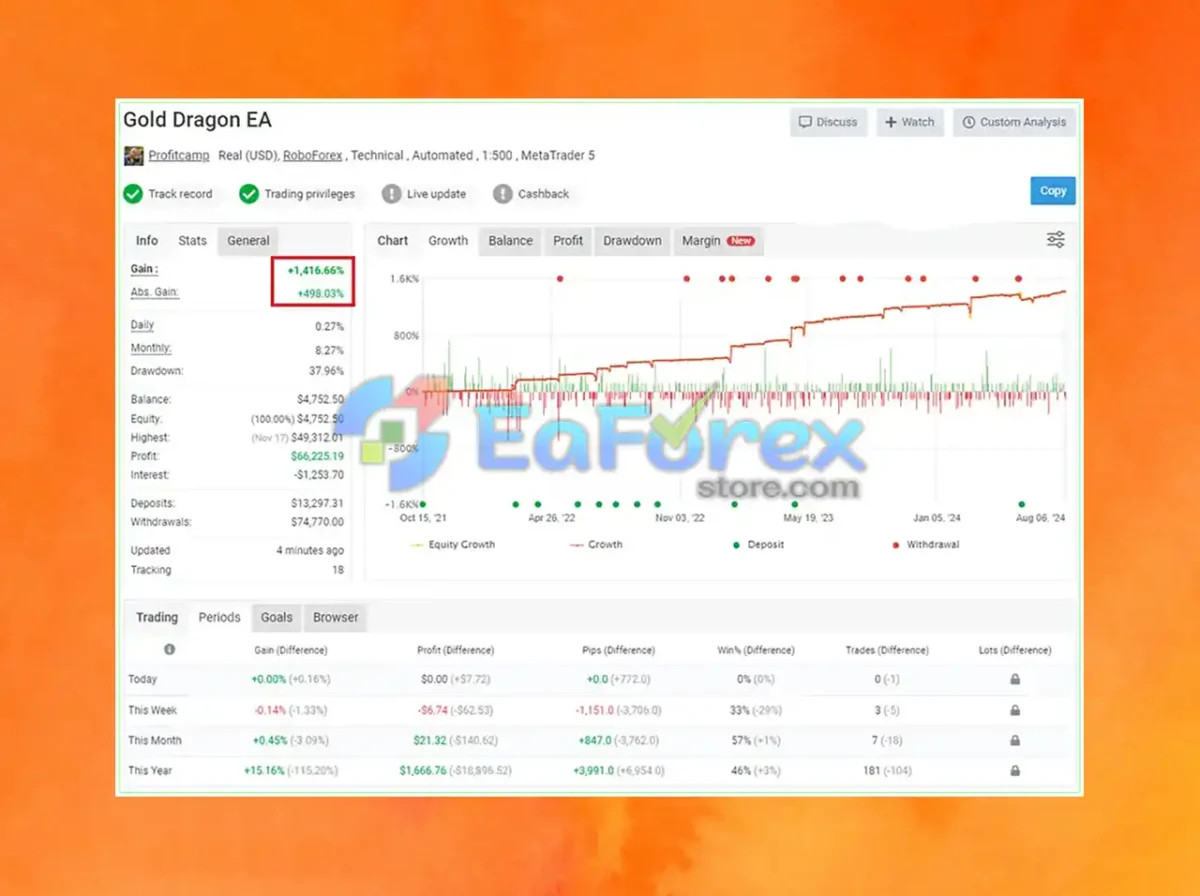Click the This Month pips +847.0

pos(594,741)
